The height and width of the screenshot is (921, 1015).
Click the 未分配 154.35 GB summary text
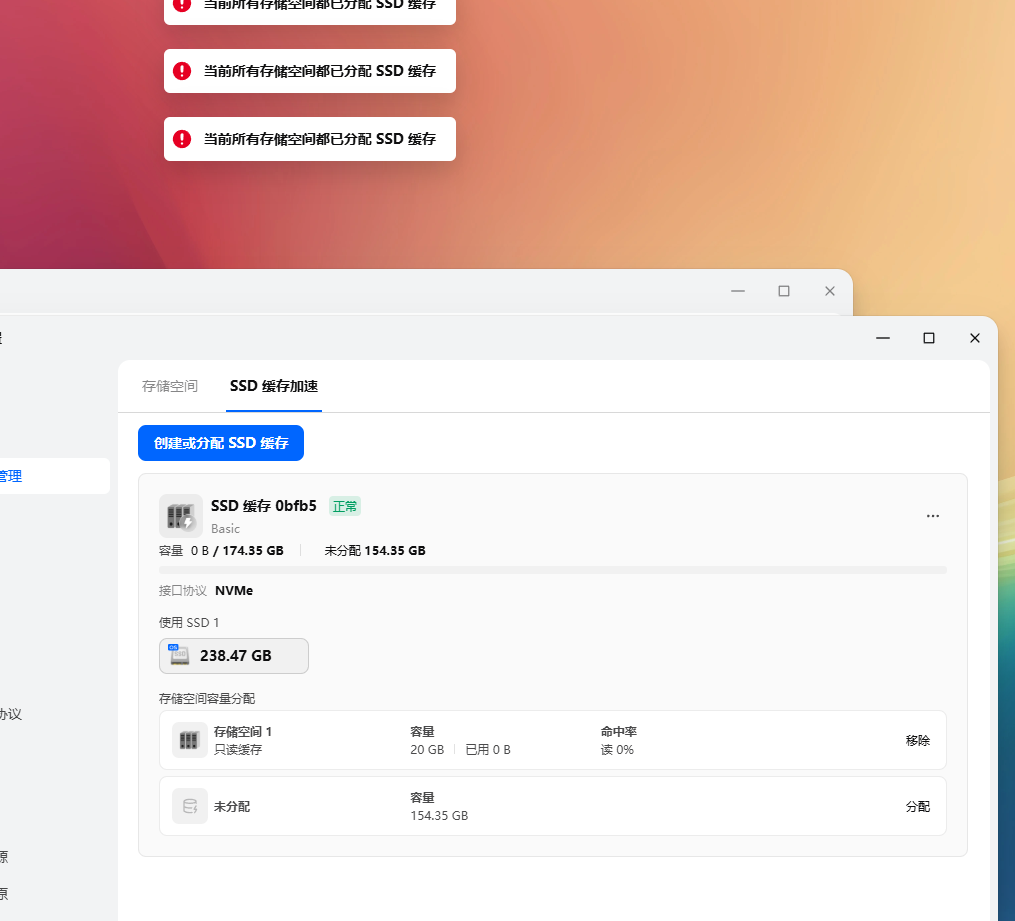[x=375, y=550]
